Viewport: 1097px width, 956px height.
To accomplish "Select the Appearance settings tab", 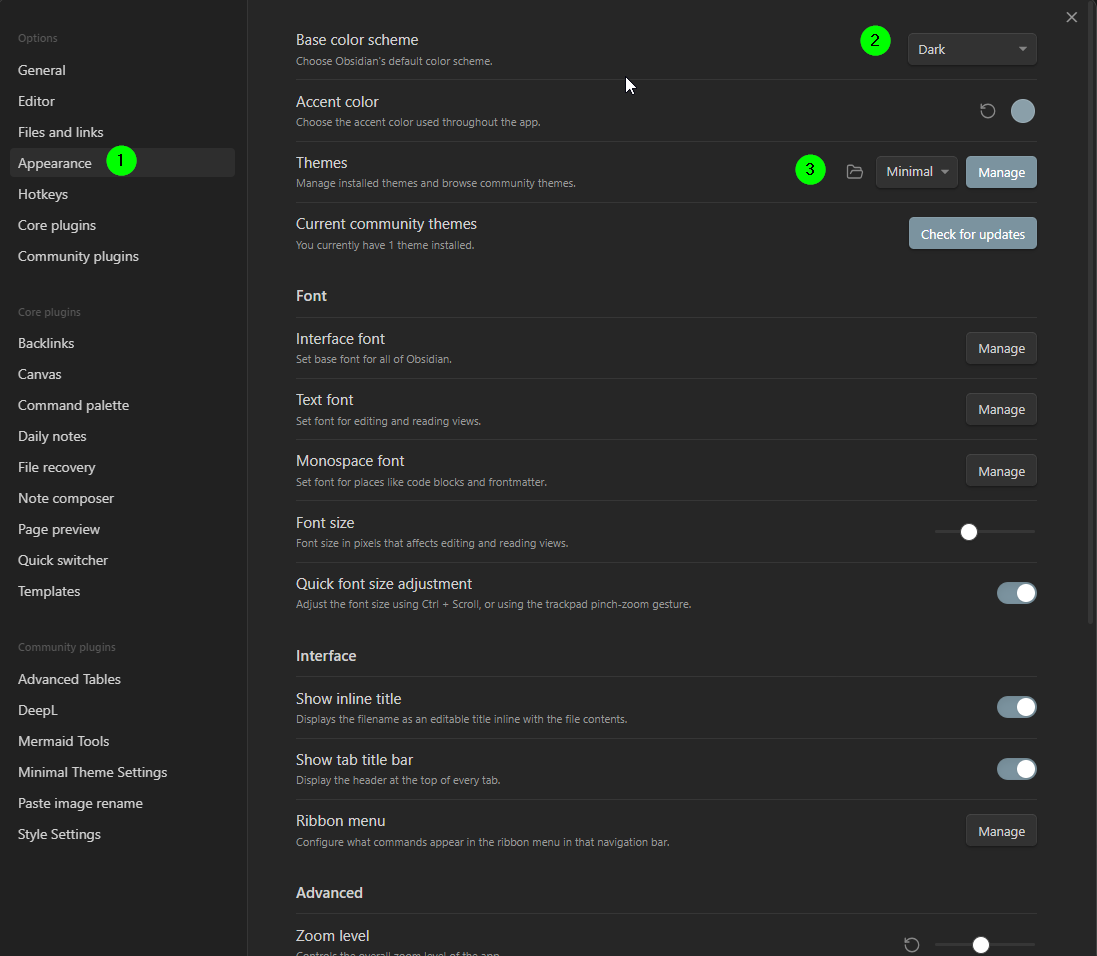I will (122, 163).
